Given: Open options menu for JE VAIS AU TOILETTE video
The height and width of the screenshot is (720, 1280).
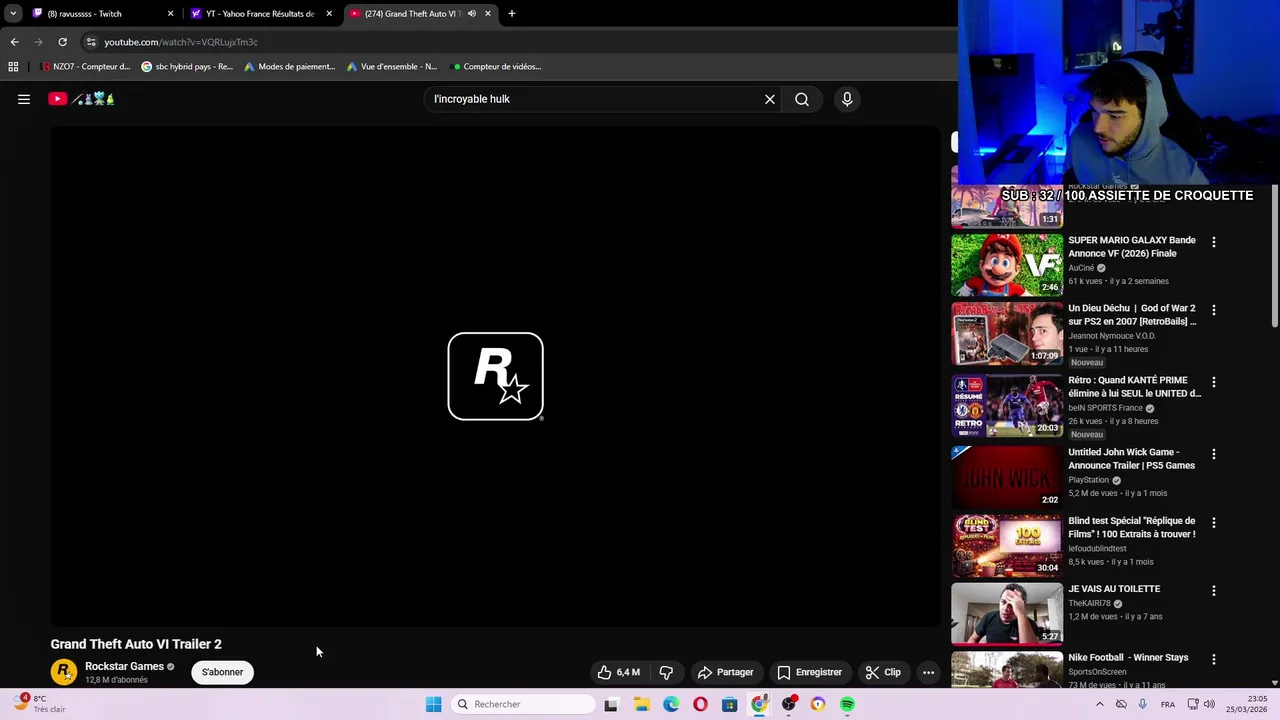Looking at the screenshot, I should 1214,590.
